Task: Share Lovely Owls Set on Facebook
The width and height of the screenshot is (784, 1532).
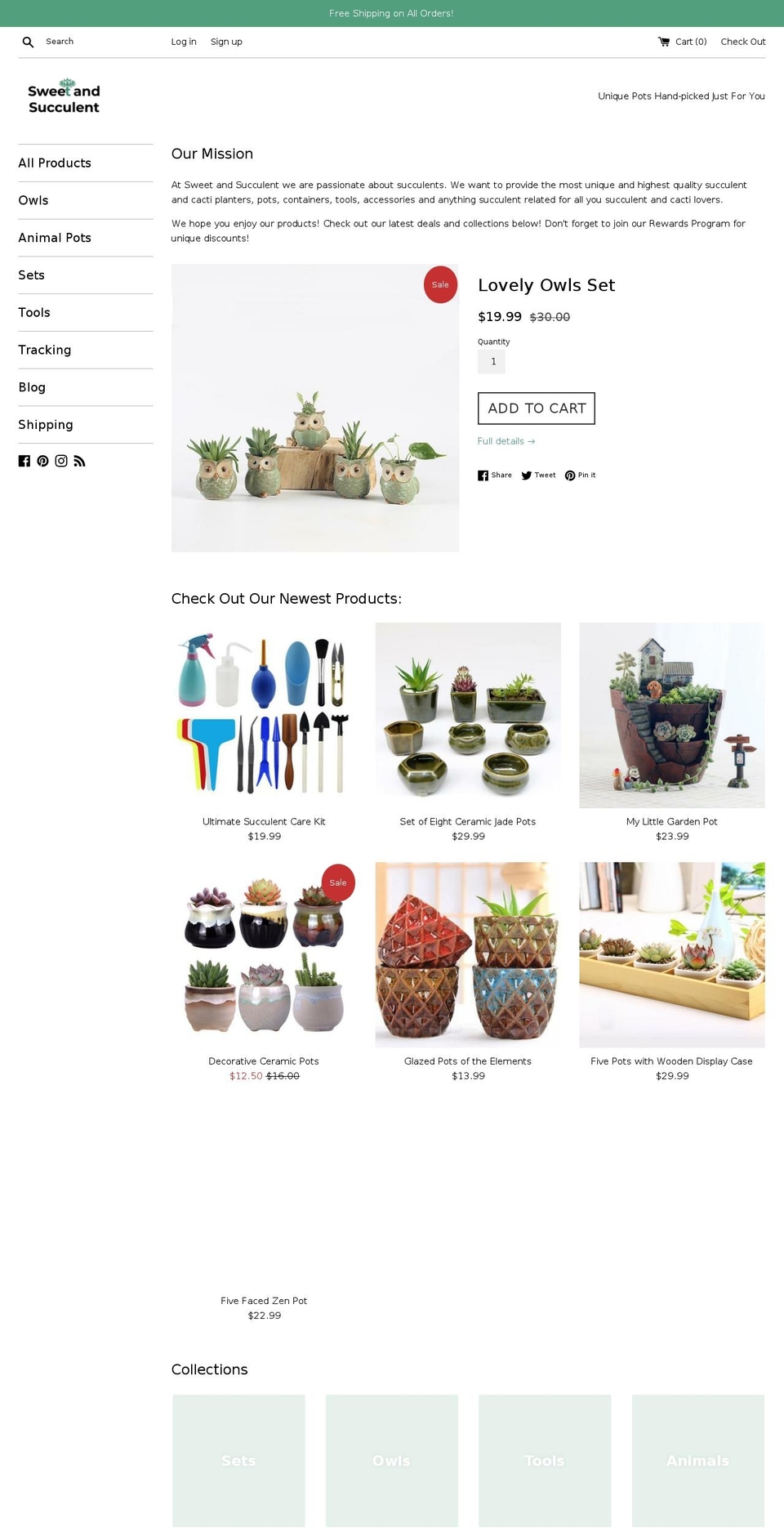Action: click(x=495, y=476)
